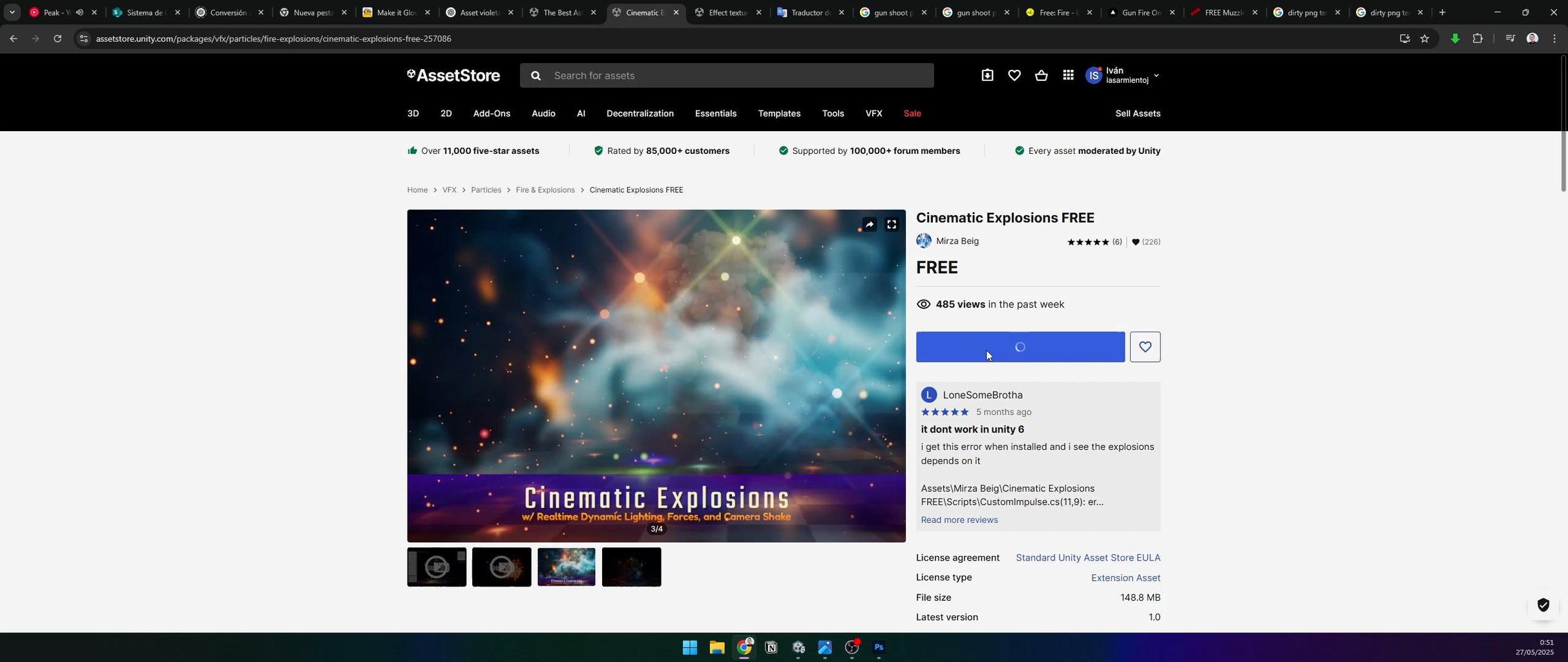Open the green download manager icon
Viewport: 1568px width, 662px height.
coord(1455,39)
